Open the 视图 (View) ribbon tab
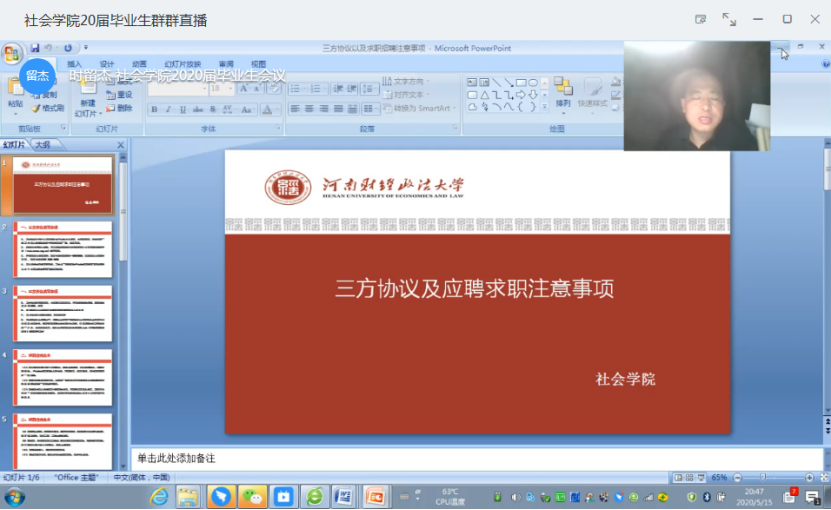The width and height of the screenshot is (831, 510). (258, 64)
